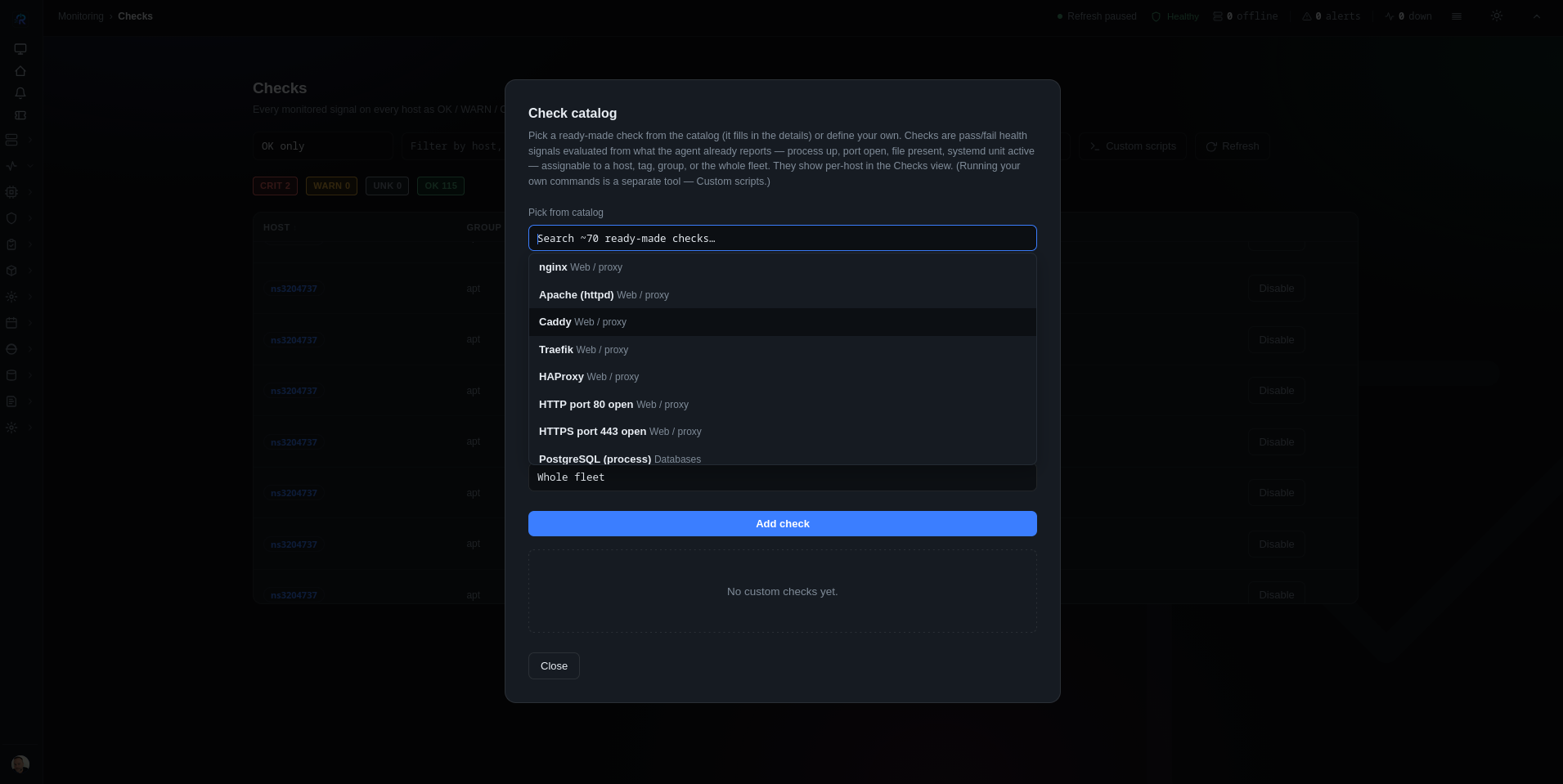Image resolution: width=1563 pixels, height=784 pixels.
Task: Click the 0 offline server status
Action: coord(1245,16)
